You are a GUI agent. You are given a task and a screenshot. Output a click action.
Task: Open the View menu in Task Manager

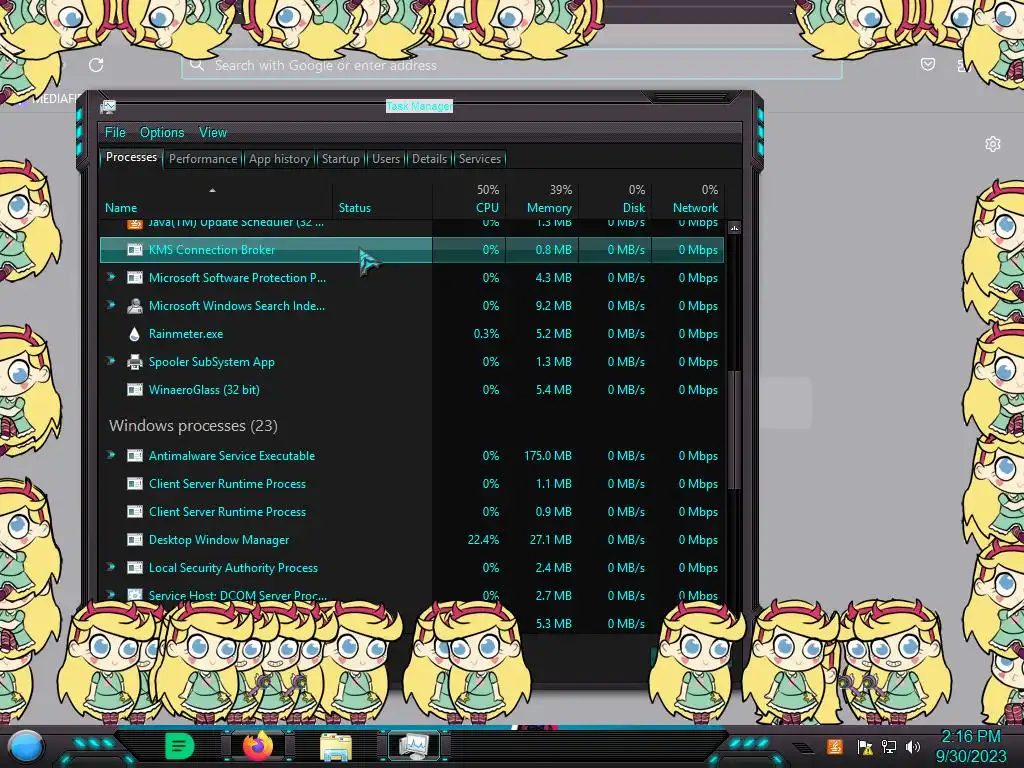[213, 133]
